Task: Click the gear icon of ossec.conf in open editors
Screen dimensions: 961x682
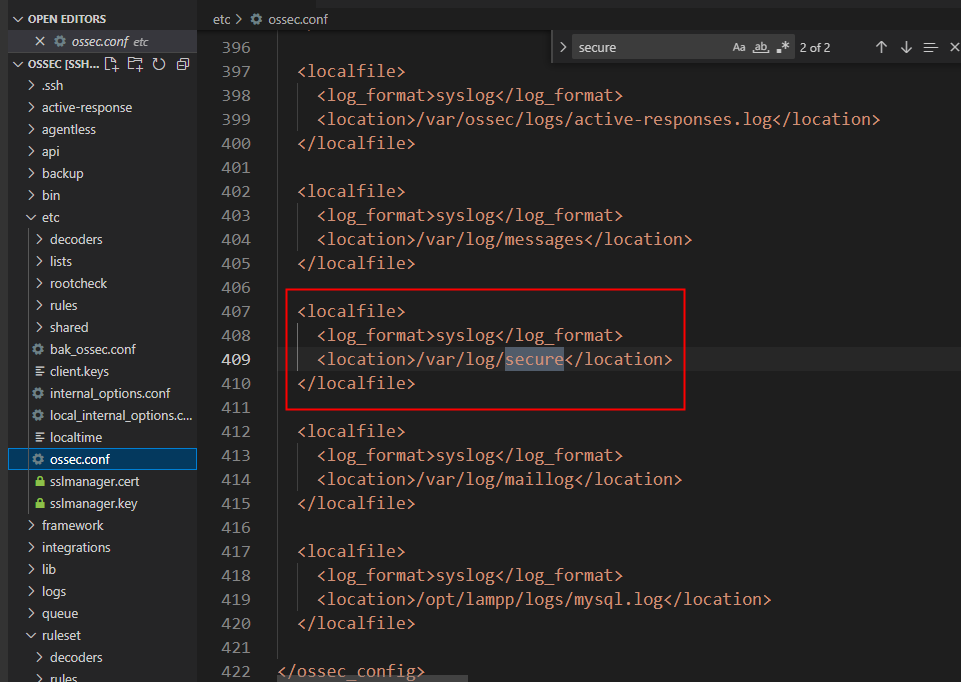Action: pos(60,41)
